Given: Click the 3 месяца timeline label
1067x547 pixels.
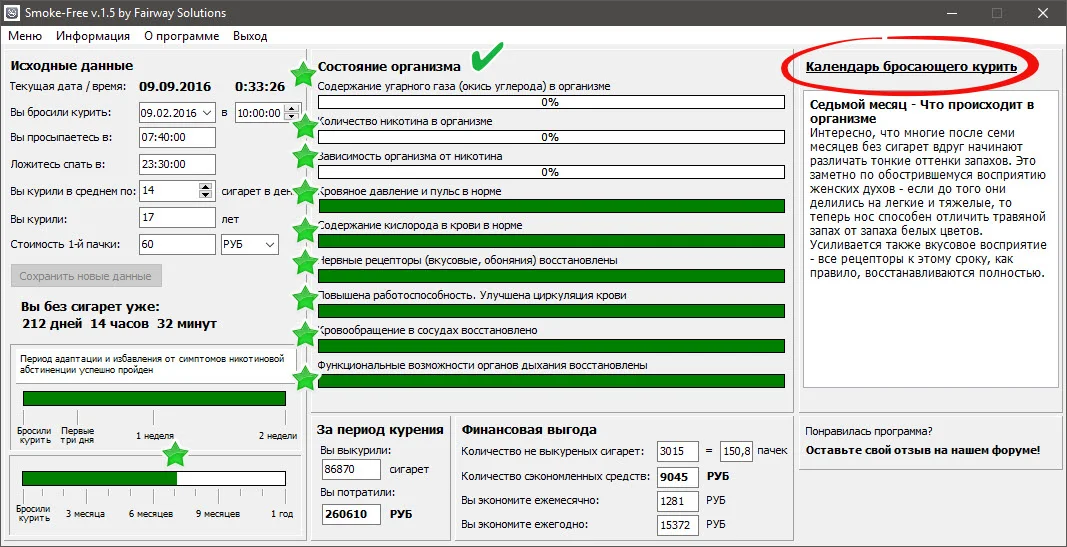Looking at the screenshot, I should point(85,514).
